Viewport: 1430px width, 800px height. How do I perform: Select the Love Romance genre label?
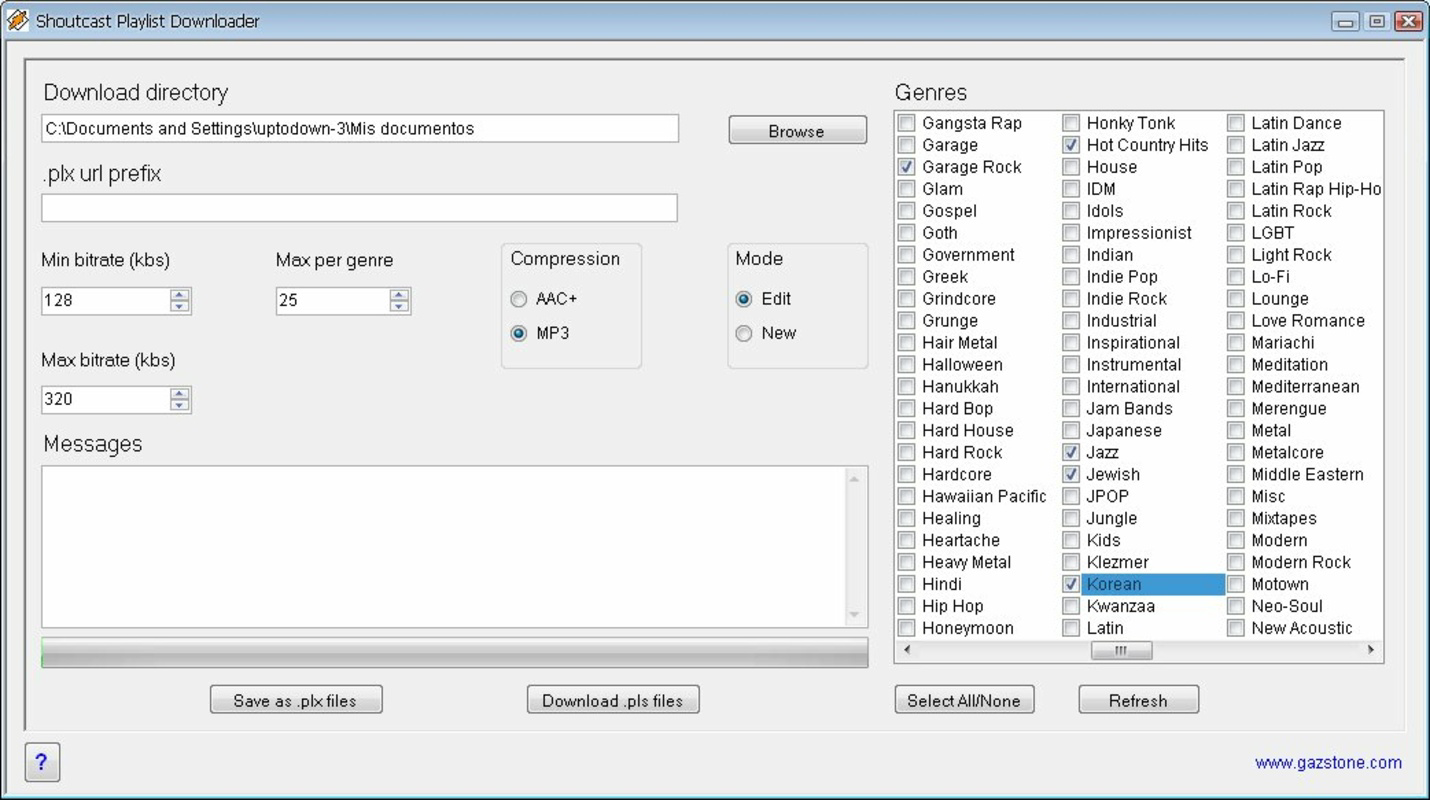1308,321
